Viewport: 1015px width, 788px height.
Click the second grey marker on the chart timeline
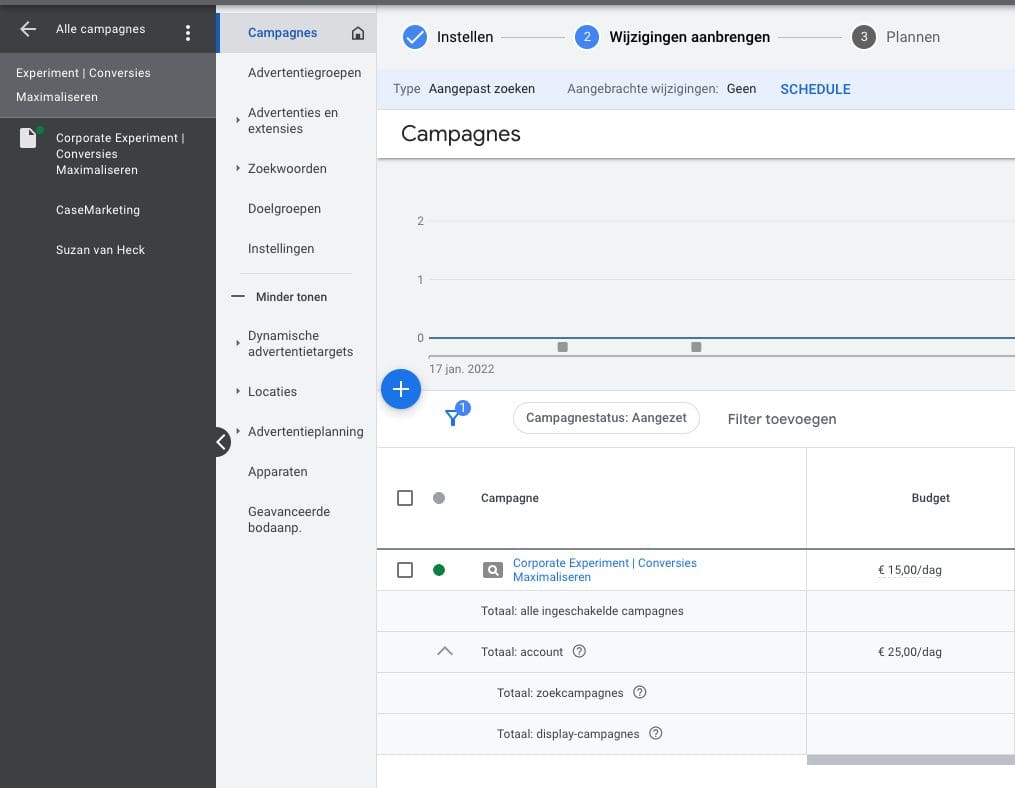pos(696,347)
